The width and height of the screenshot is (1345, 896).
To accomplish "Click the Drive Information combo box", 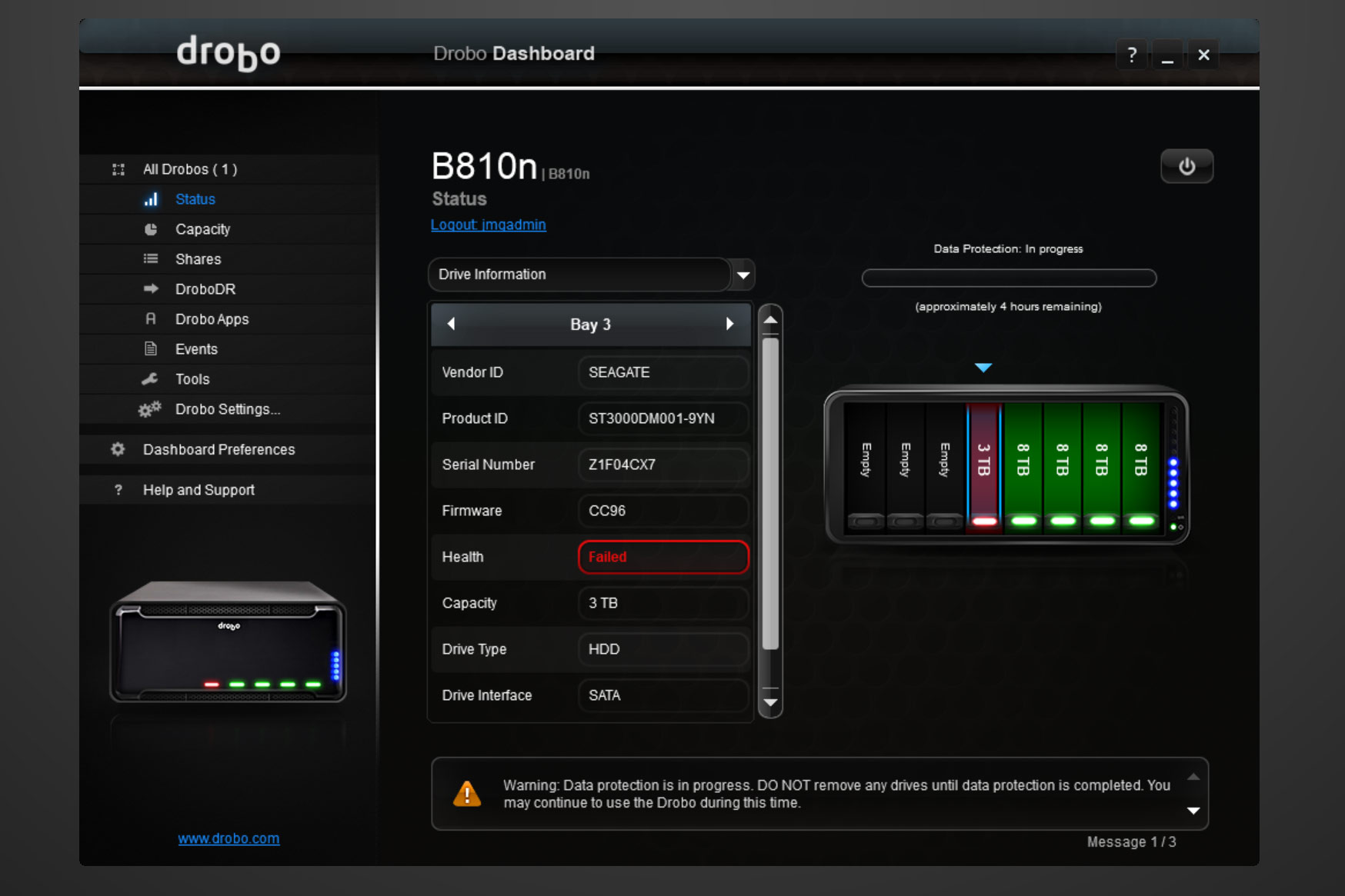I will point(591,275).
